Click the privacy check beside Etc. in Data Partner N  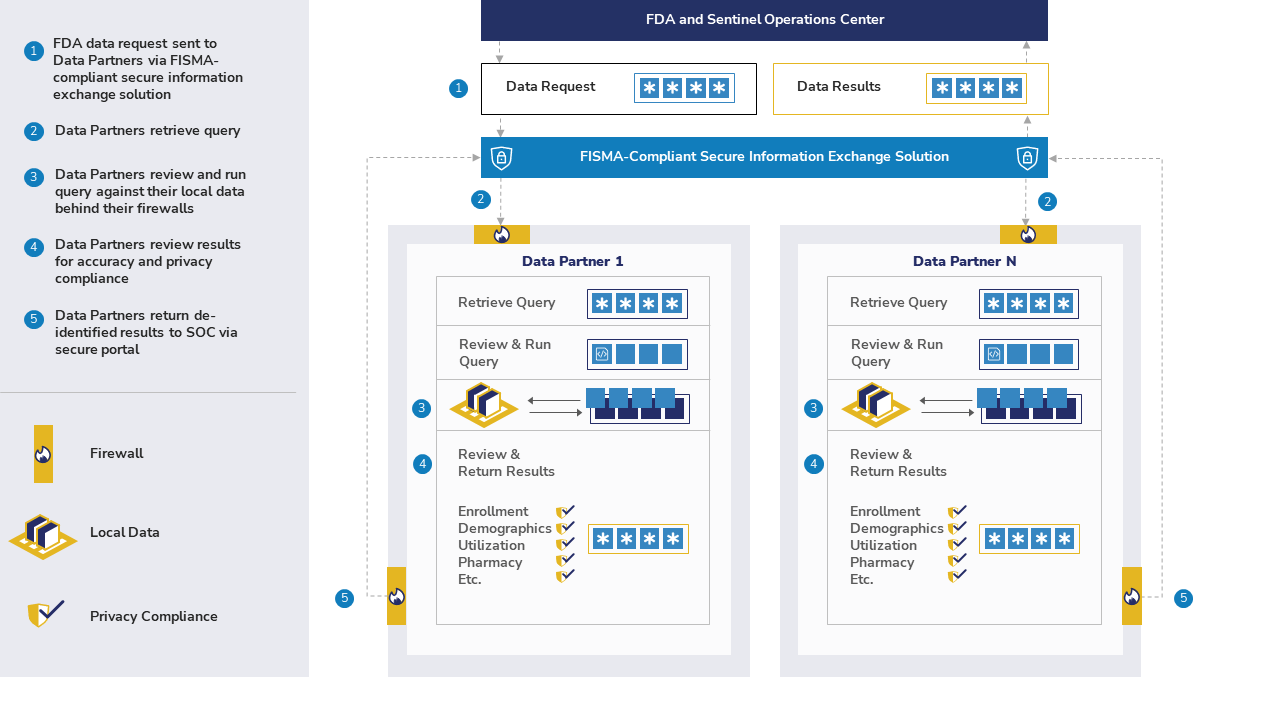point(957,576)
